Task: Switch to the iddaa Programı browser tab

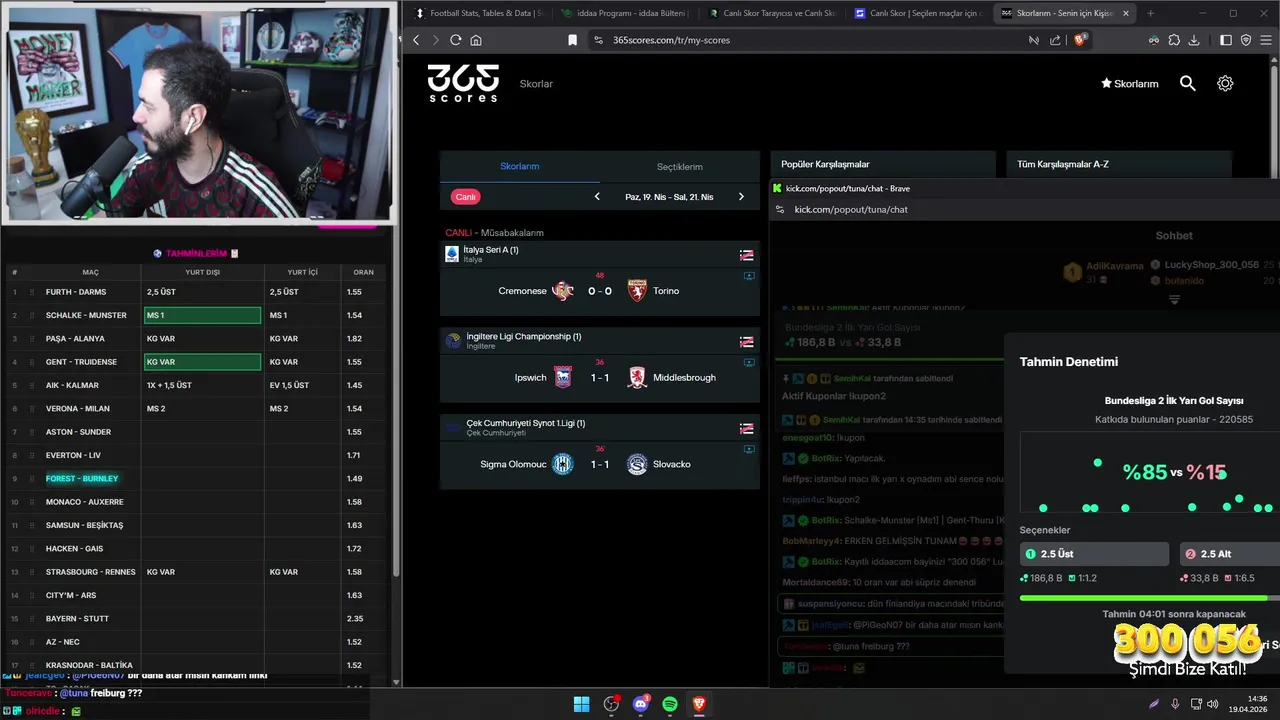Action: (x=623, y=13)
